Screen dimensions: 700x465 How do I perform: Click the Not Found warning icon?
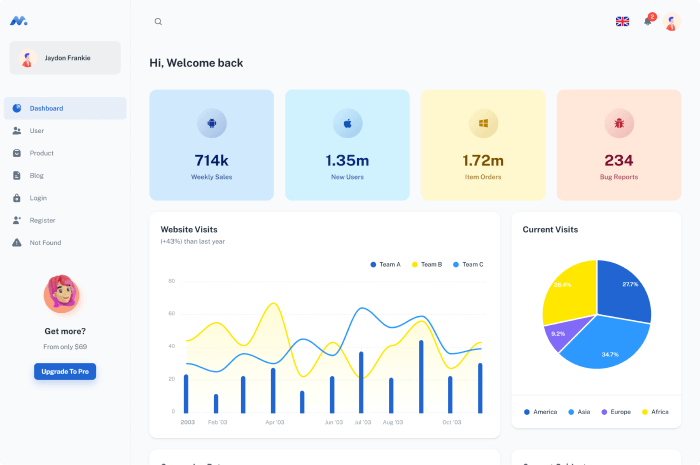[x=17, y=242]
